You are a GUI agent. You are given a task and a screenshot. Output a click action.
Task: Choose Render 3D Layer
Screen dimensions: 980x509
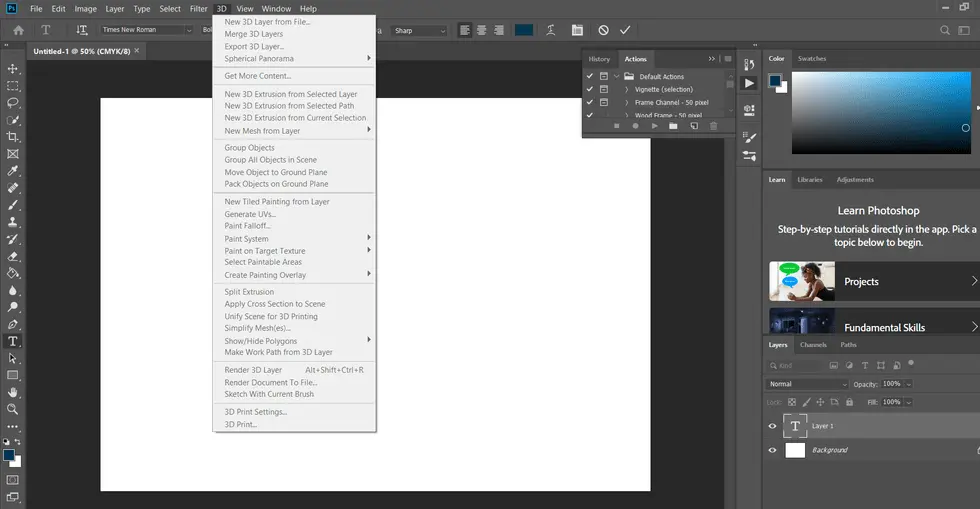294,370
